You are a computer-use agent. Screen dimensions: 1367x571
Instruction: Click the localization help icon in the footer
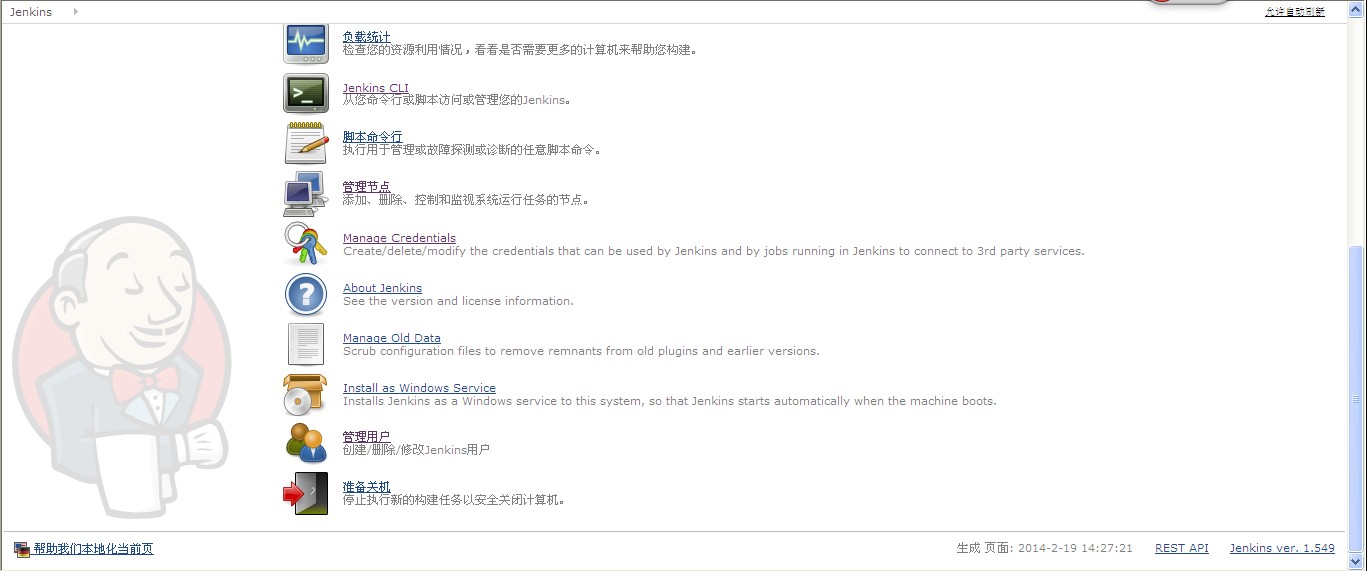[22, 549]
